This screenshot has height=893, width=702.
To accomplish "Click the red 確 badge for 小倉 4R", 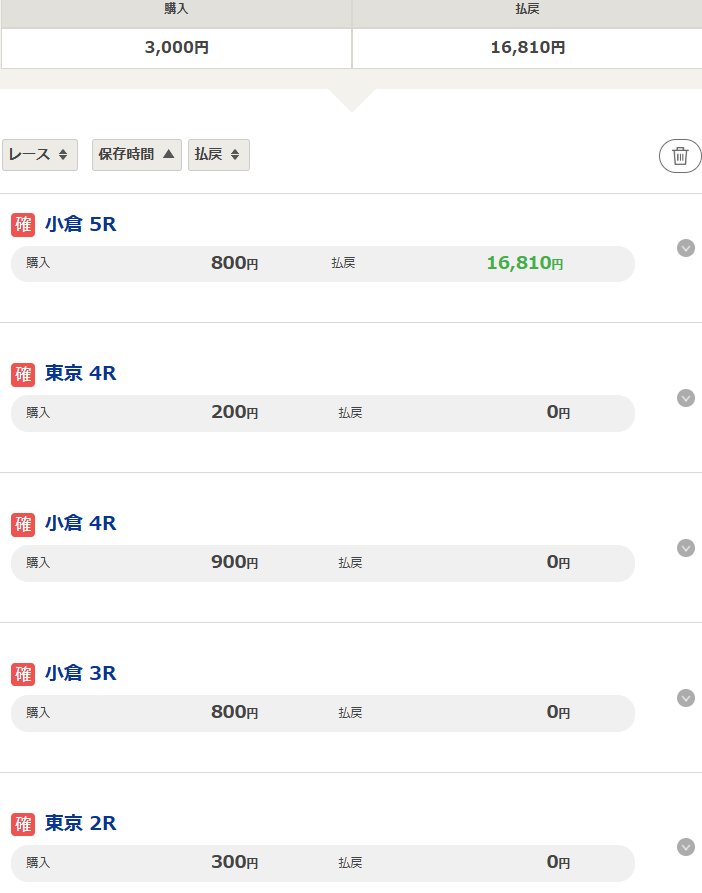I will tap(23, 524).
